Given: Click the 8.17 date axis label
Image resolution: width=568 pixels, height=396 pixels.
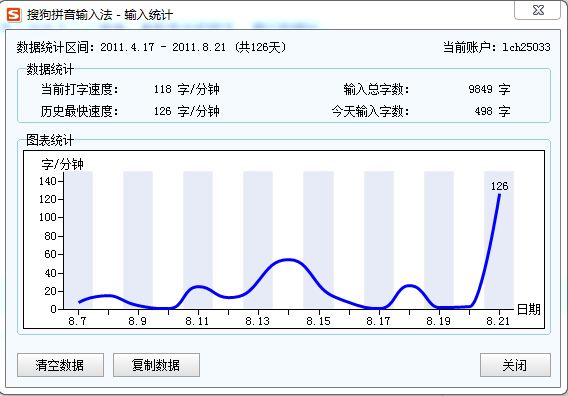Looking at the screenshot, I should [x=378, y=321].
